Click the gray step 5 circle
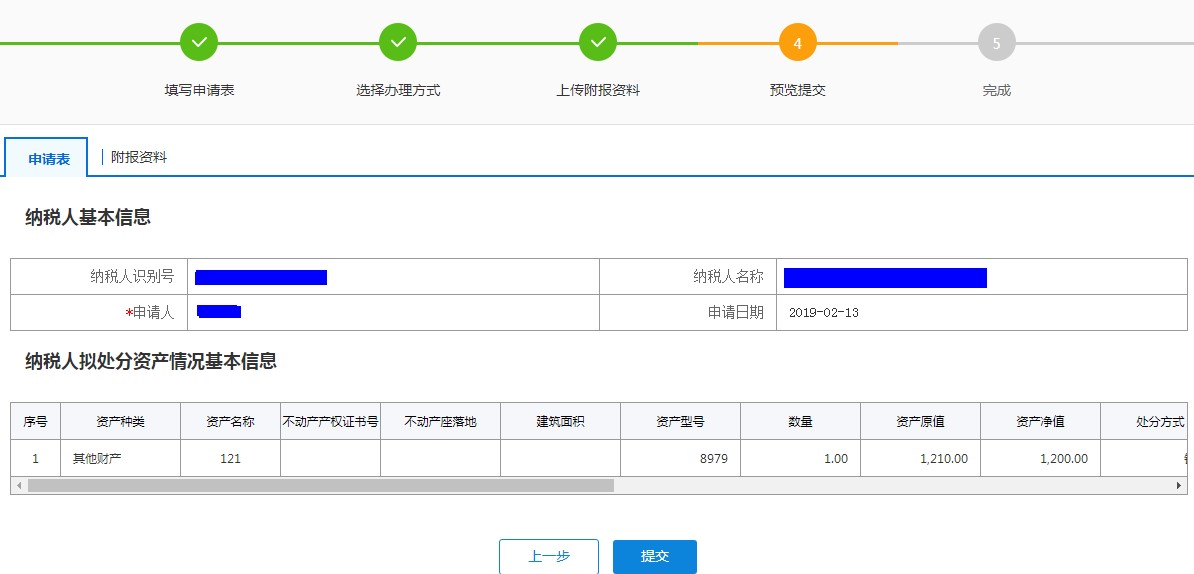1194x574 pixels. click(x=997, y=42)
